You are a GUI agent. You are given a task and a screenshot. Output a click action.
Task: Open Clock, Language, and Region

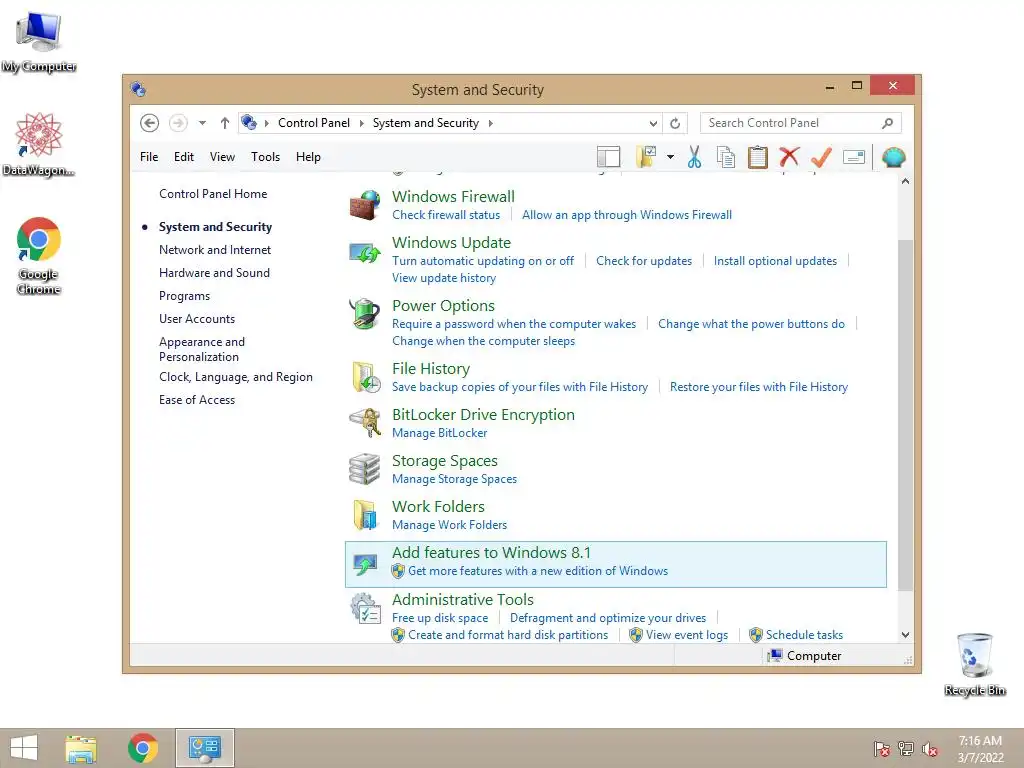click(236, 377)
